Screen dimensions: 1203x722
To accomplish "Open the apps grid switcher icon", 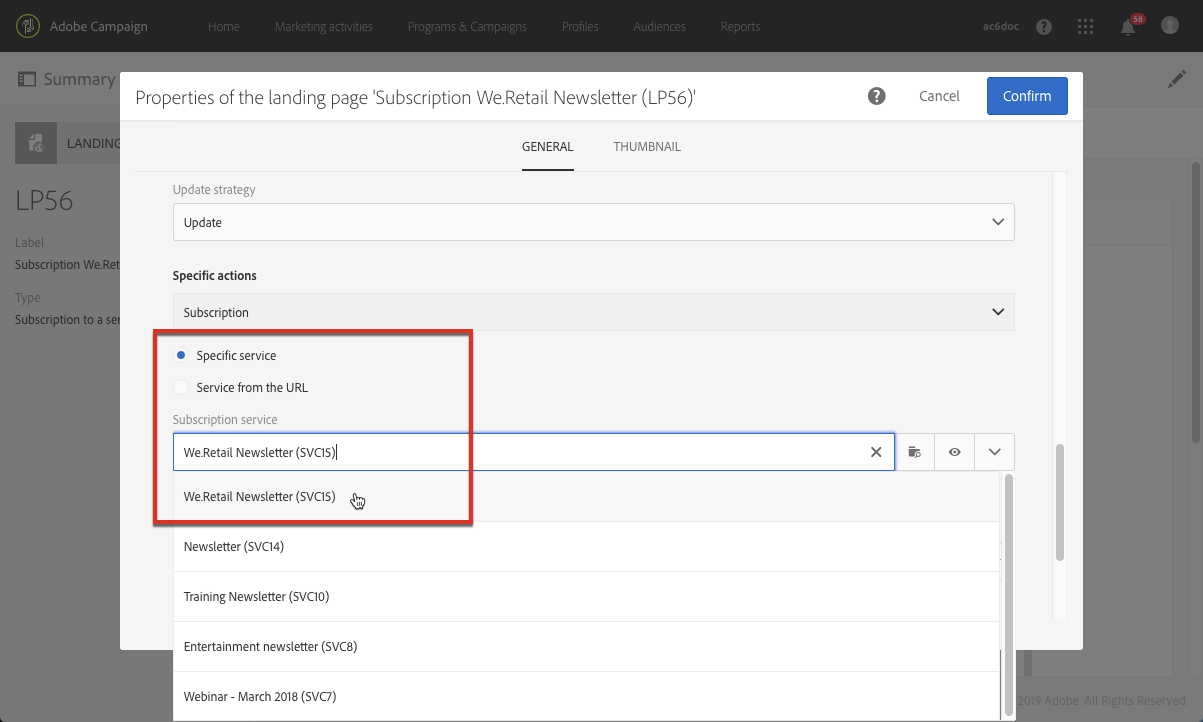I will pyautogui.click(x=1086, y=27).
